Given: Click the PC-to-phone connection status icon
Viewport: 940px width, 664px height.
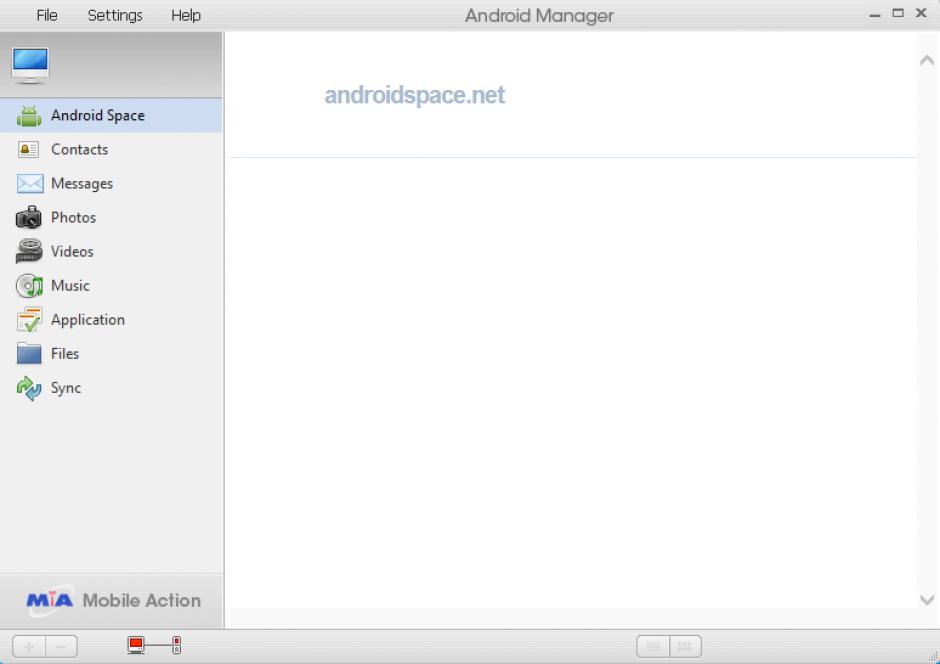Looking at the screenshot, I should tap(154, 645).
